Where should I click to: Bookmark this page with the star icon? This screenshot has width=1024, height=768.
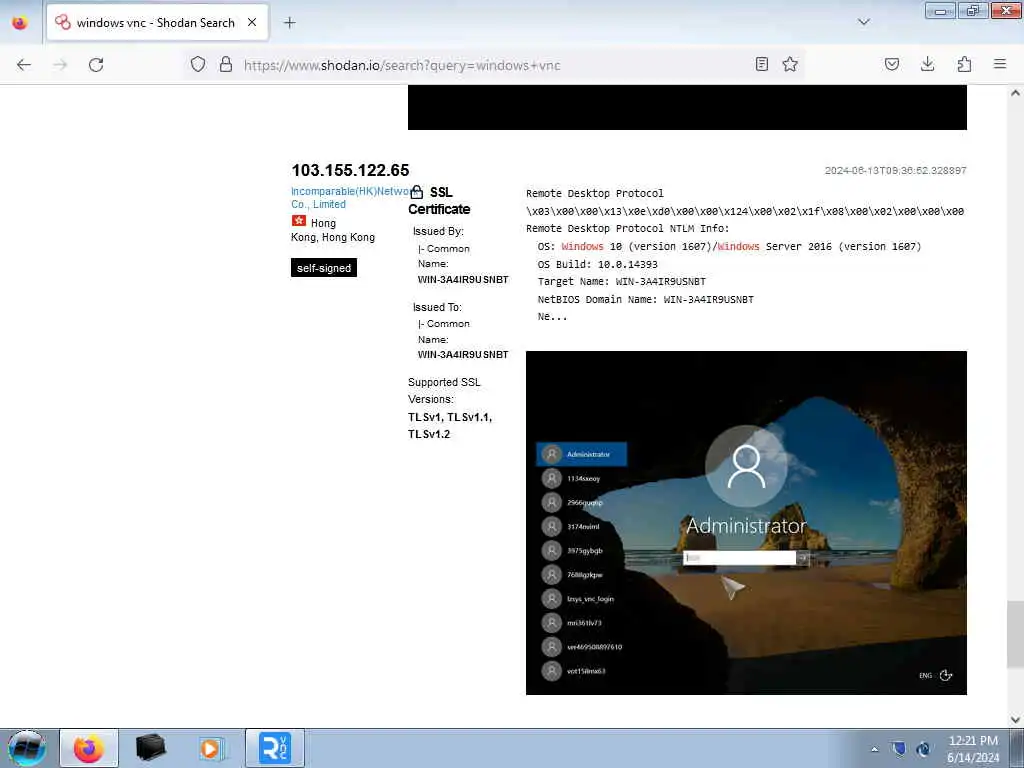pyautogui.click(x=790, y=64)
